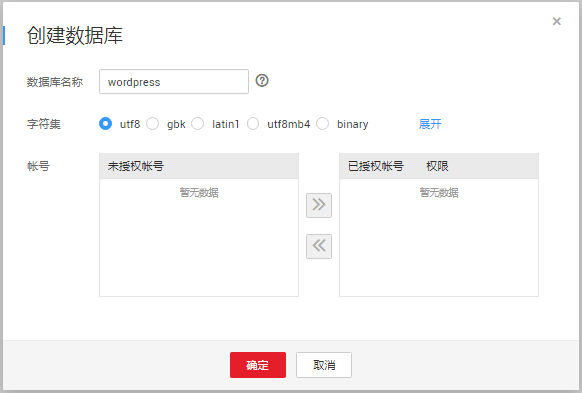The height and width of the screenshot is (393, 582).
Task: Select the binary character set
Action: (x=323, y=124)
